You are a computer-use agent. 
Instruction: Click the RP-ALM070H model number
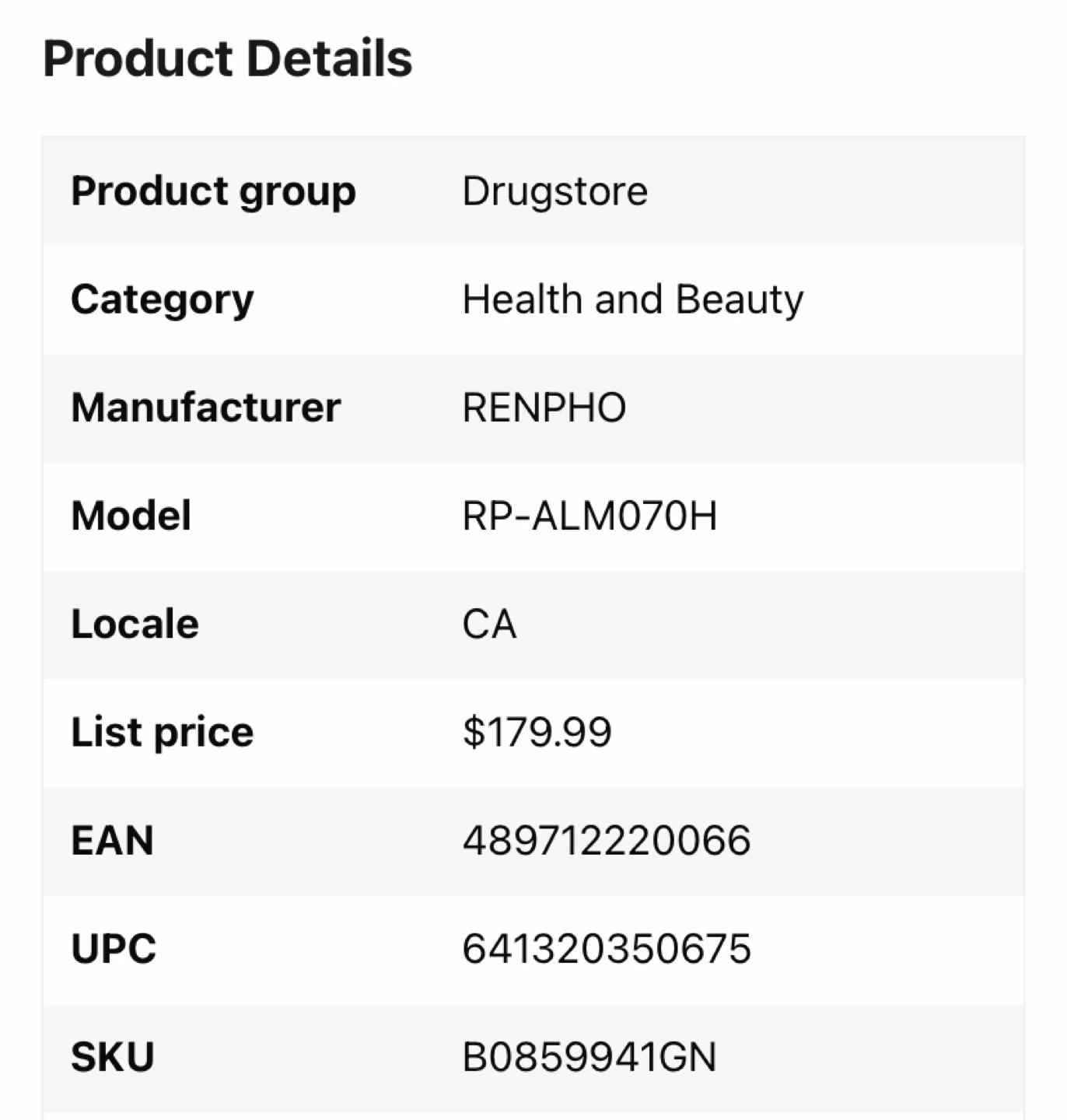tap(589, 516)
